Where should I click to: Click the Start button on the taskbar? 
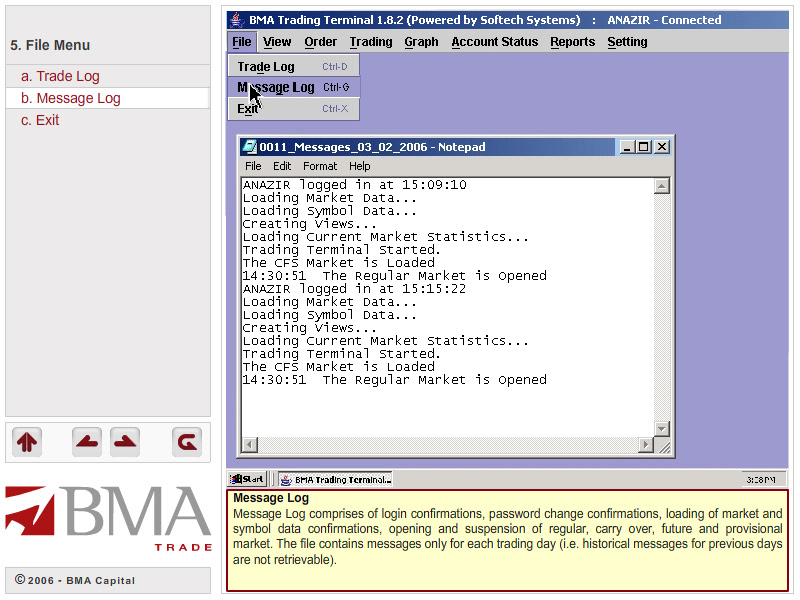[x=247, y=479]
